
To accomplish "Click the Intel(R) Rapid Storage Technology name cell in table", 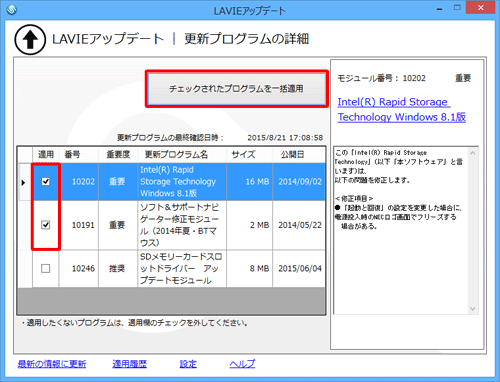I will pyautogui.click(x=182, y=182).
